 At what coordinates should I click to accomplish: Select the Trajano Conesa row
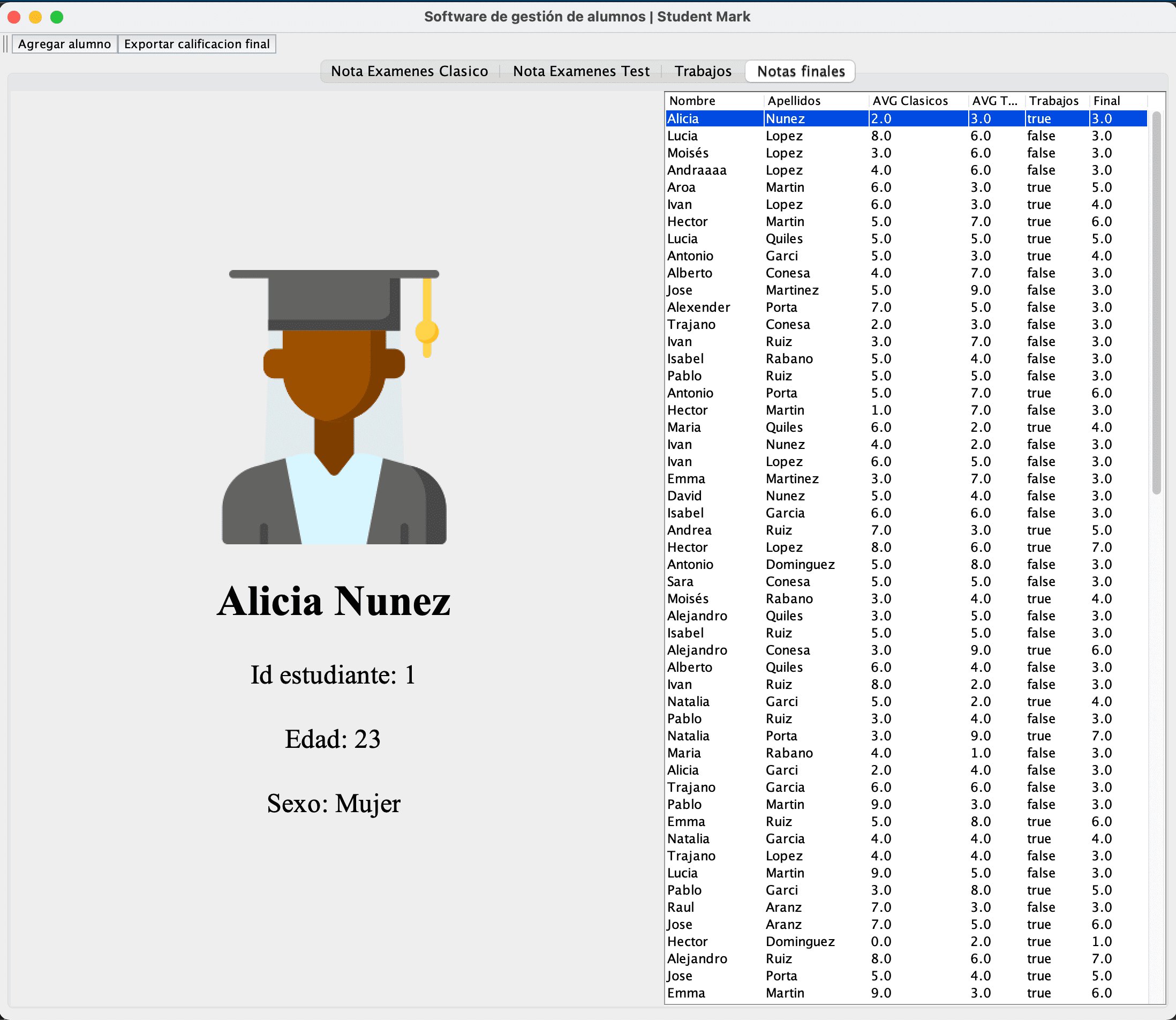coord(906,325)
